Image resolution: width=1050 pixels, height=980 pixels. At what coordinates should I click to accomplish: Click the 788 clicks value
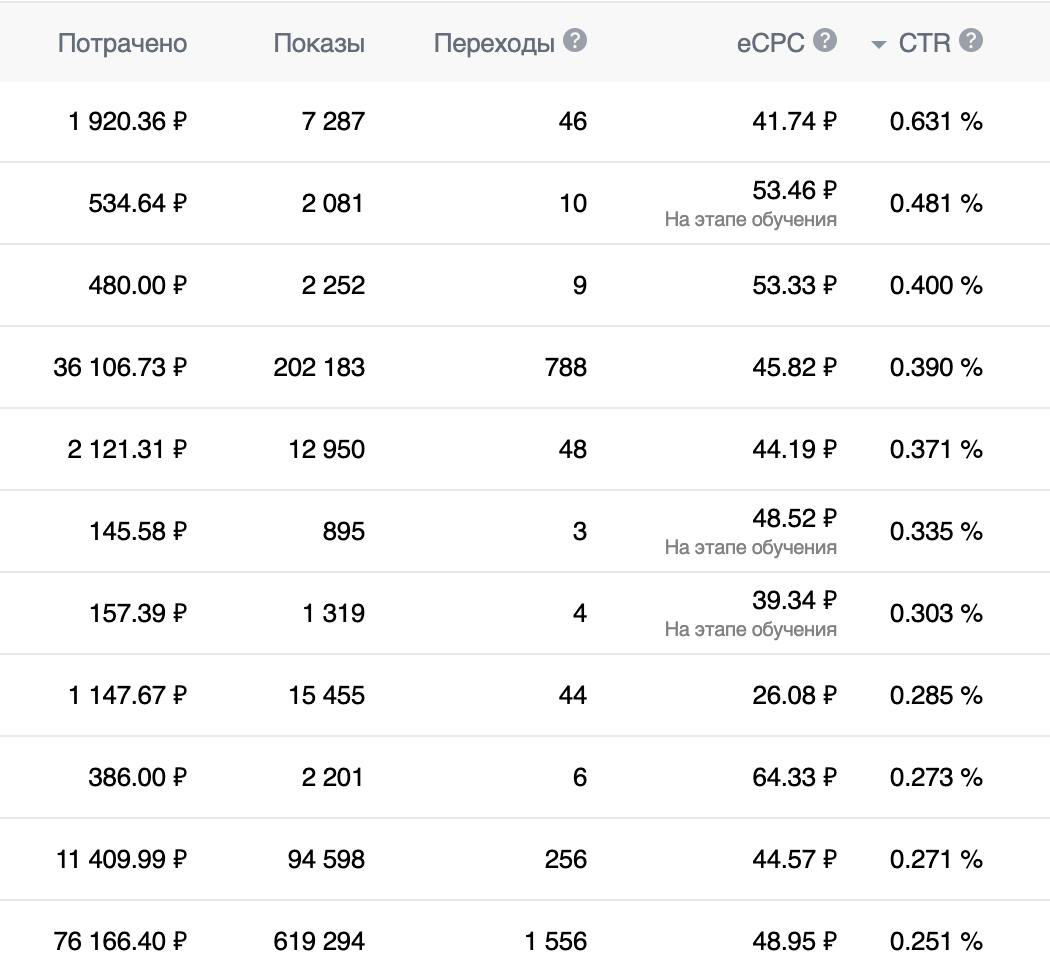coord(566,368)
